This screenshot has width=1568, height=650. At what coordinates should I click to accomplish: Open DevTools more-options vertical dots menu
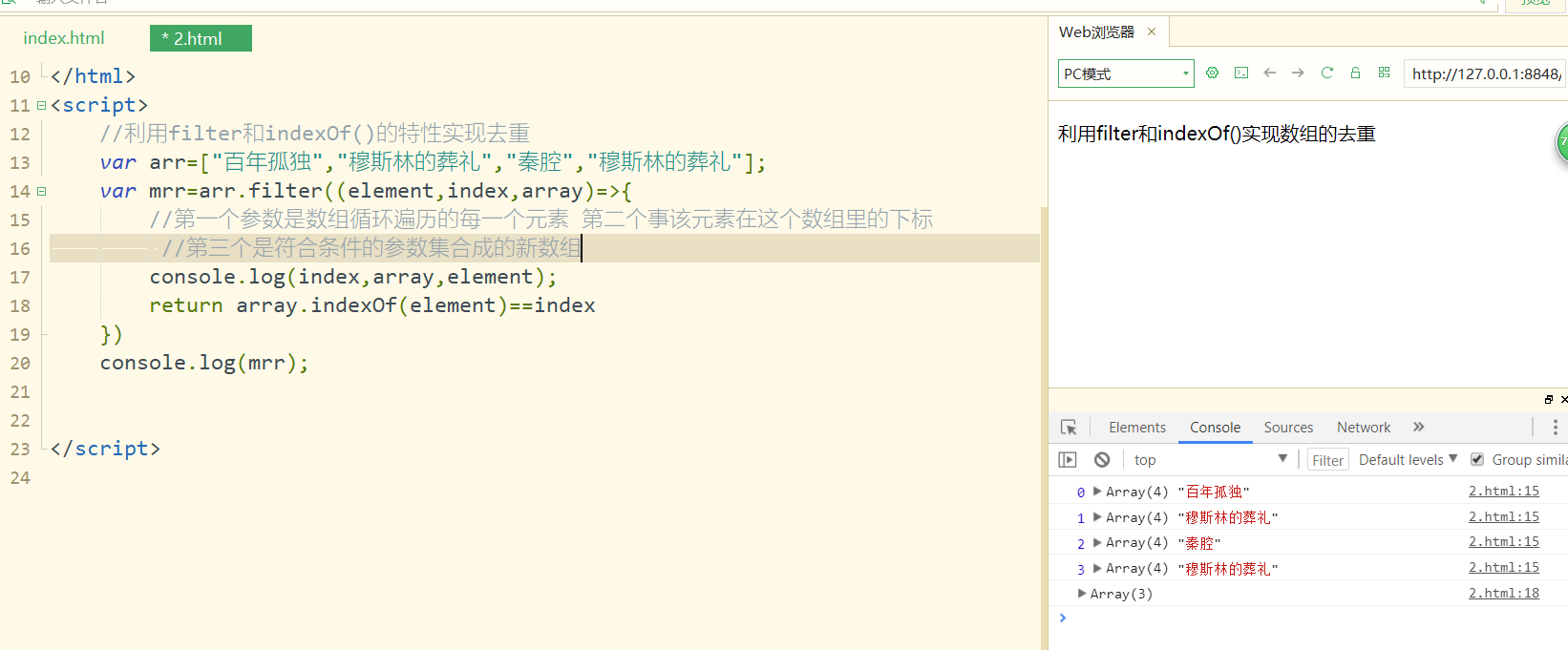pyautogui.click(x=1555, y=428)
